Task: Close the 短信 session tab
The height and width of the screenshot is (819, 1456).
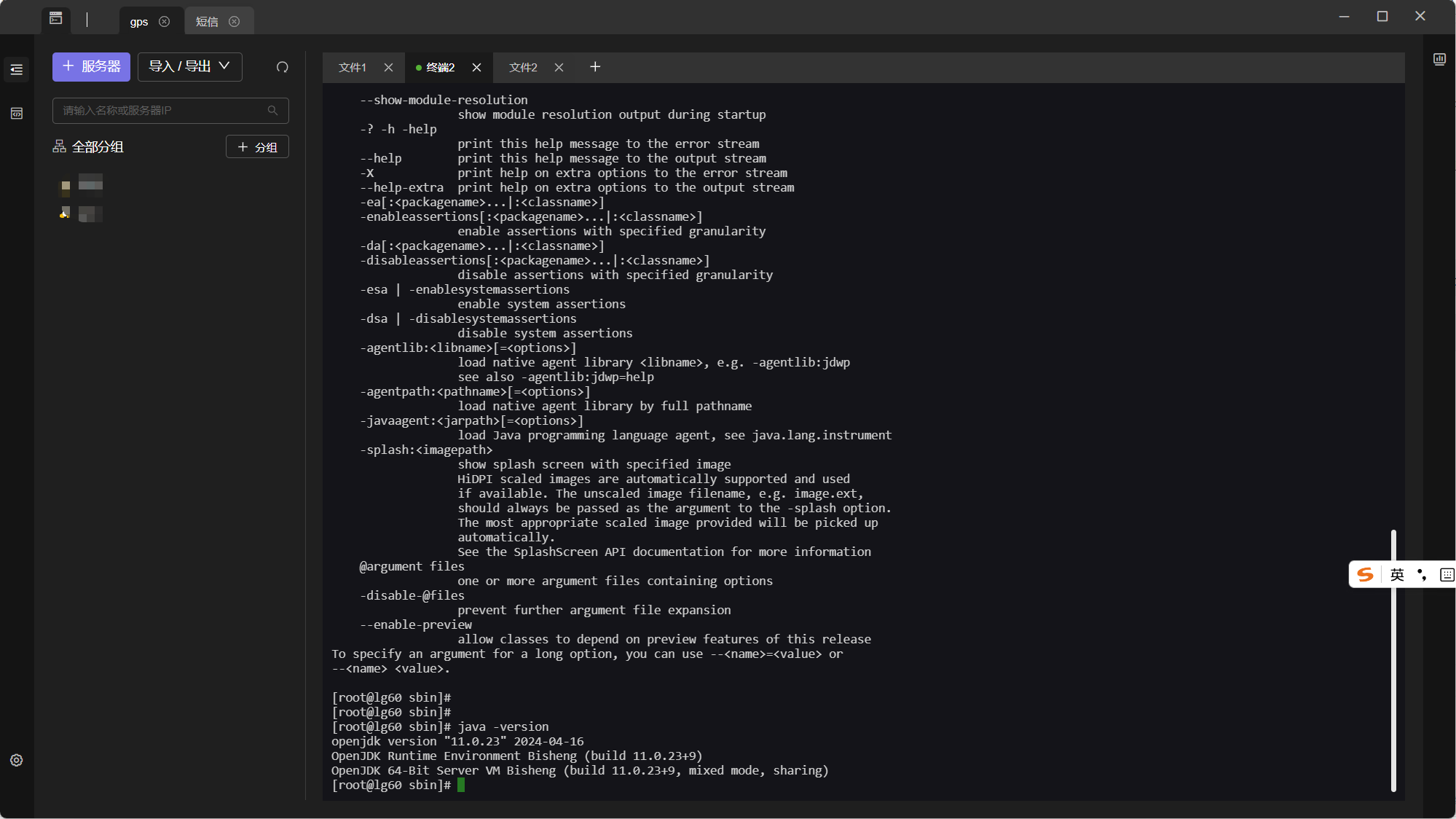Action: [x=235, y=22]
